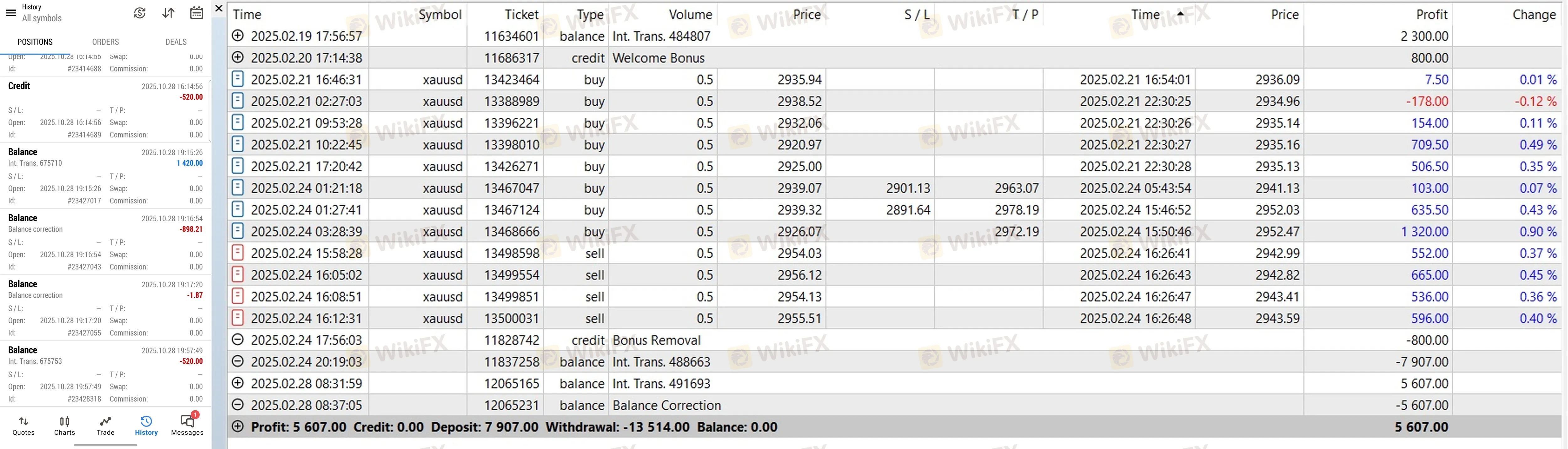The height and width of the screenshot is (449, 1568).
Task: Open the calendar date range icon
Action: click(197, 13)
